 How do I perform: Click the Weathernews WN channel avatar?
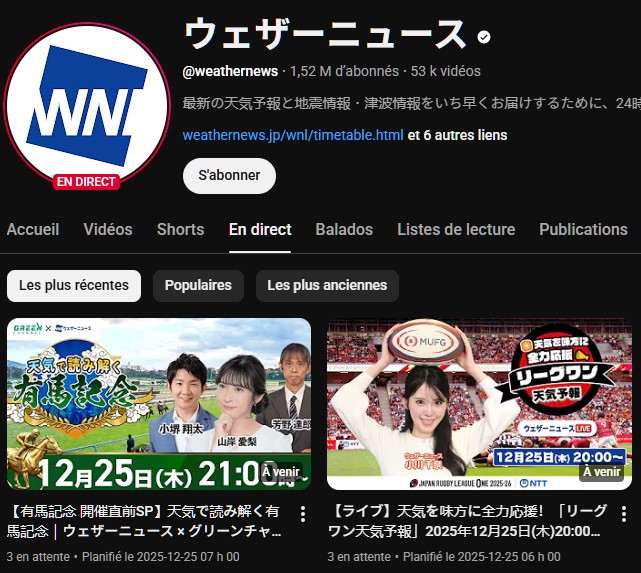coord(87,105)
